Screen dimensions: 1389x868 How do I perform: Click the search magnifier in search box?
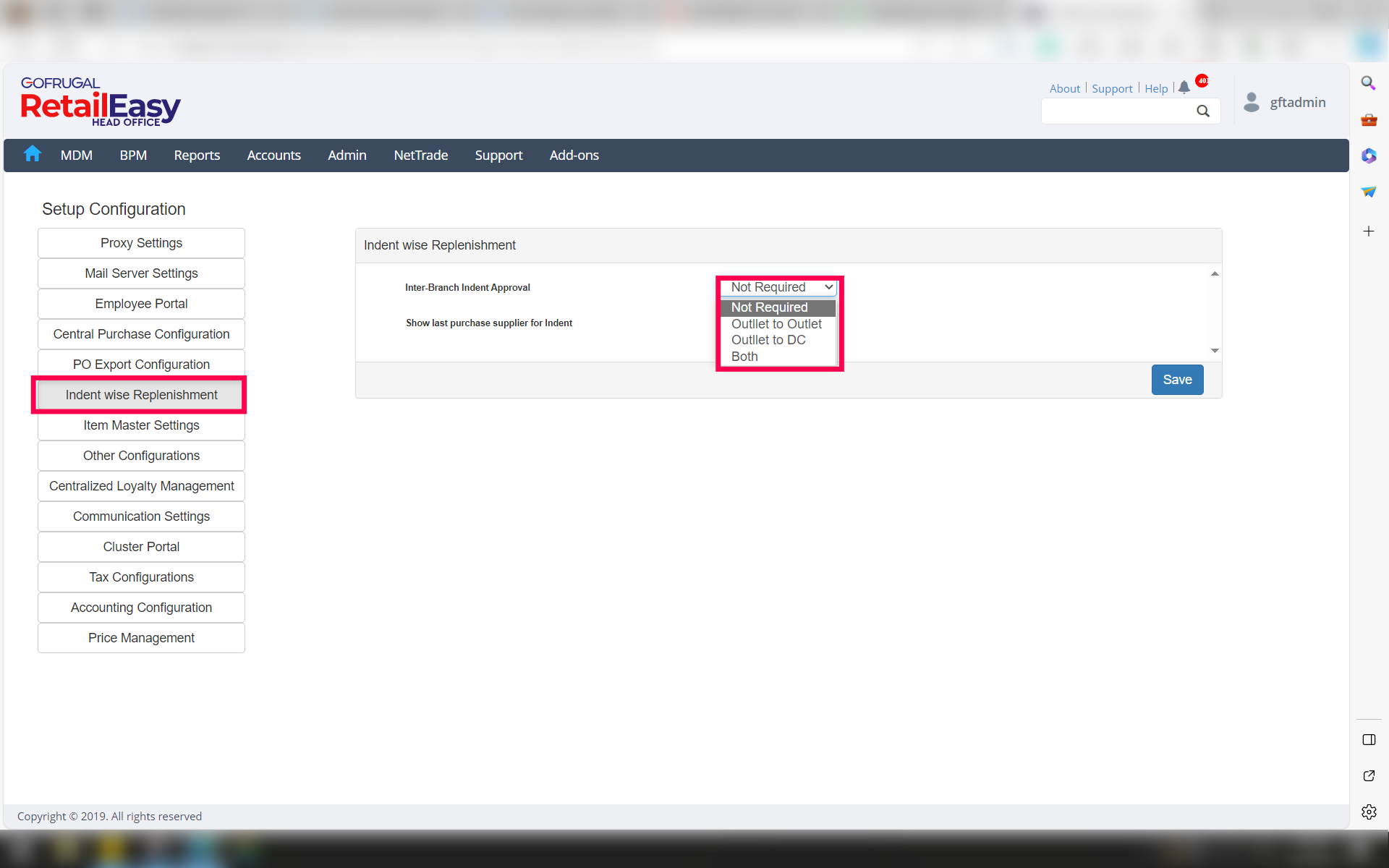click(1202, 111)
